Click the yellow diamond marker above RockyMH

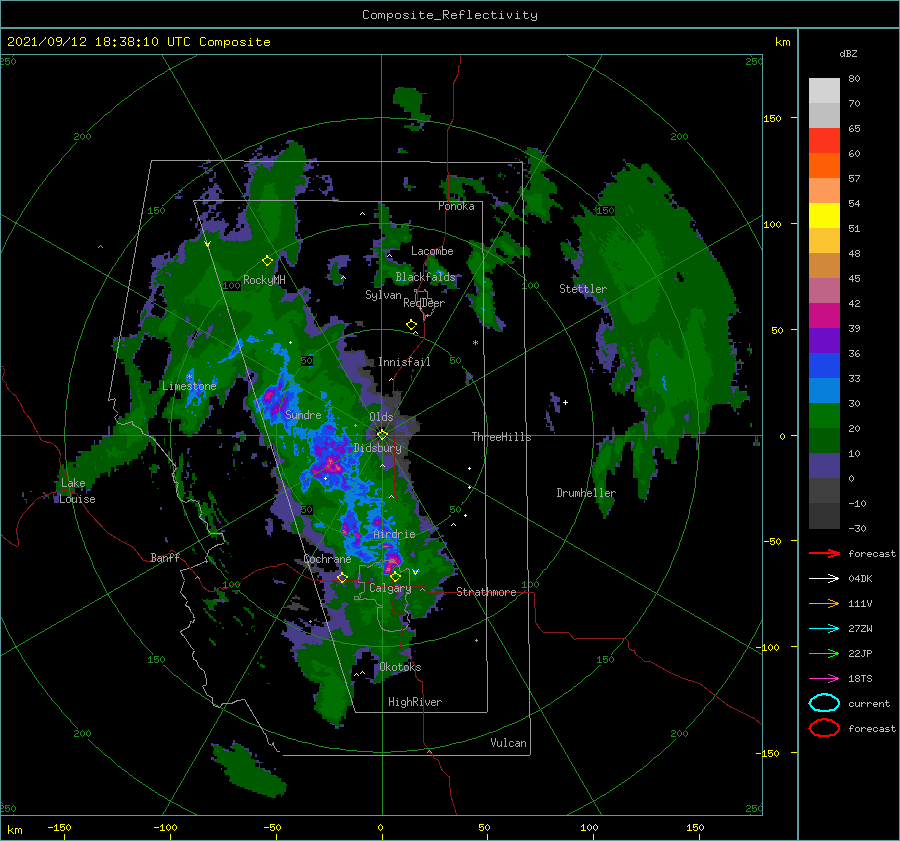click(x=267, y=261)
